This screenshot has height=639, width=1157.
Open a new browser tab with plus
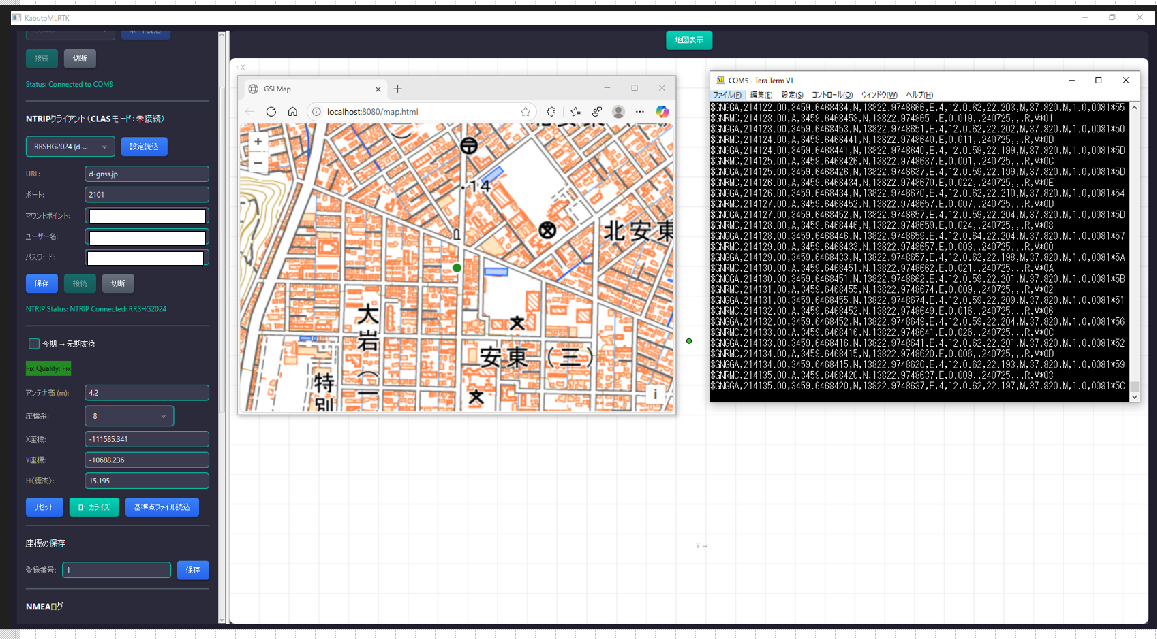coord(398,89)
